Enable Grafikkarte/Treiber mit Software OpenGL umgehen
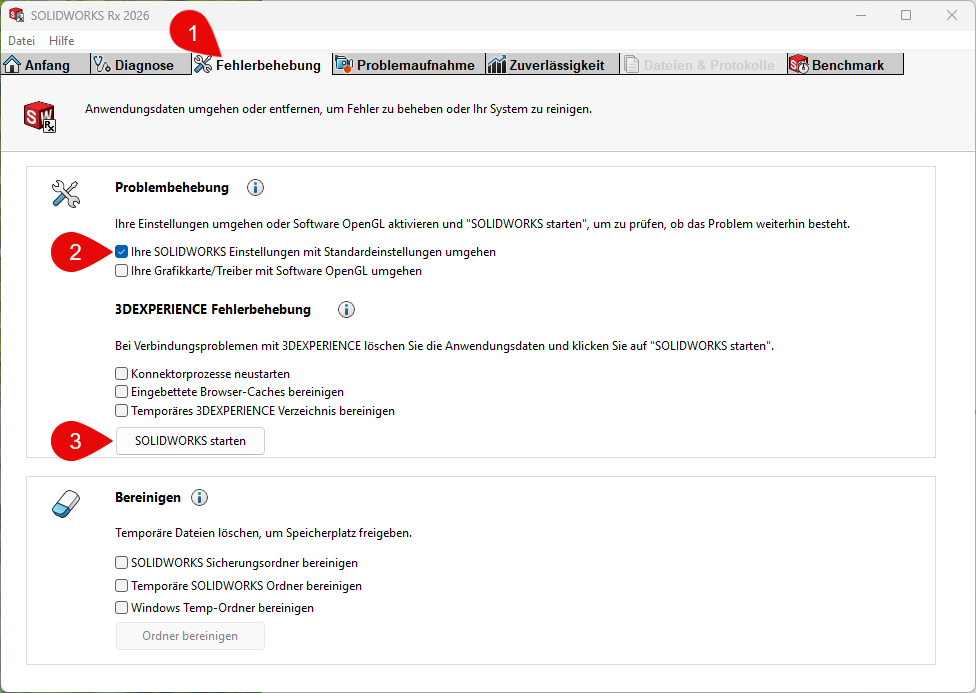This screenshot has height=693, width=976. point(122,271)
